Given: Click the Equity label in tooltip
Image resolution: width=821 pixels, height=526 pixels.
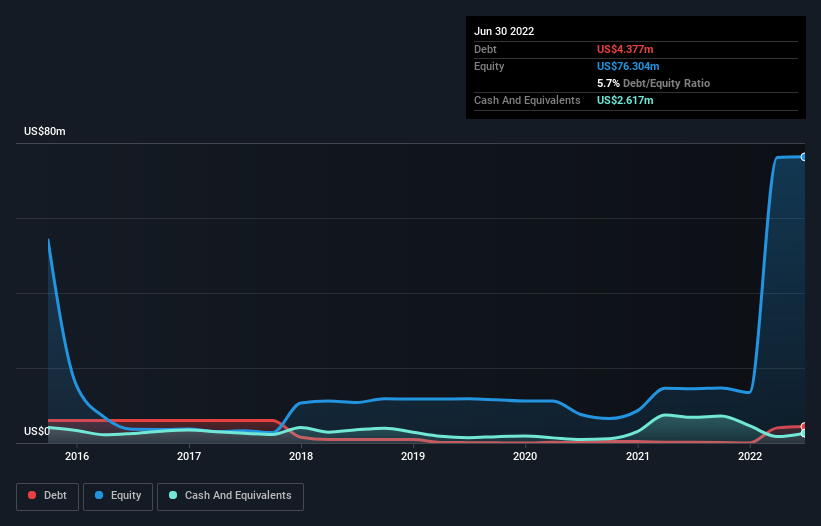Looking at the screenshot, I should (x=489, y=66).
